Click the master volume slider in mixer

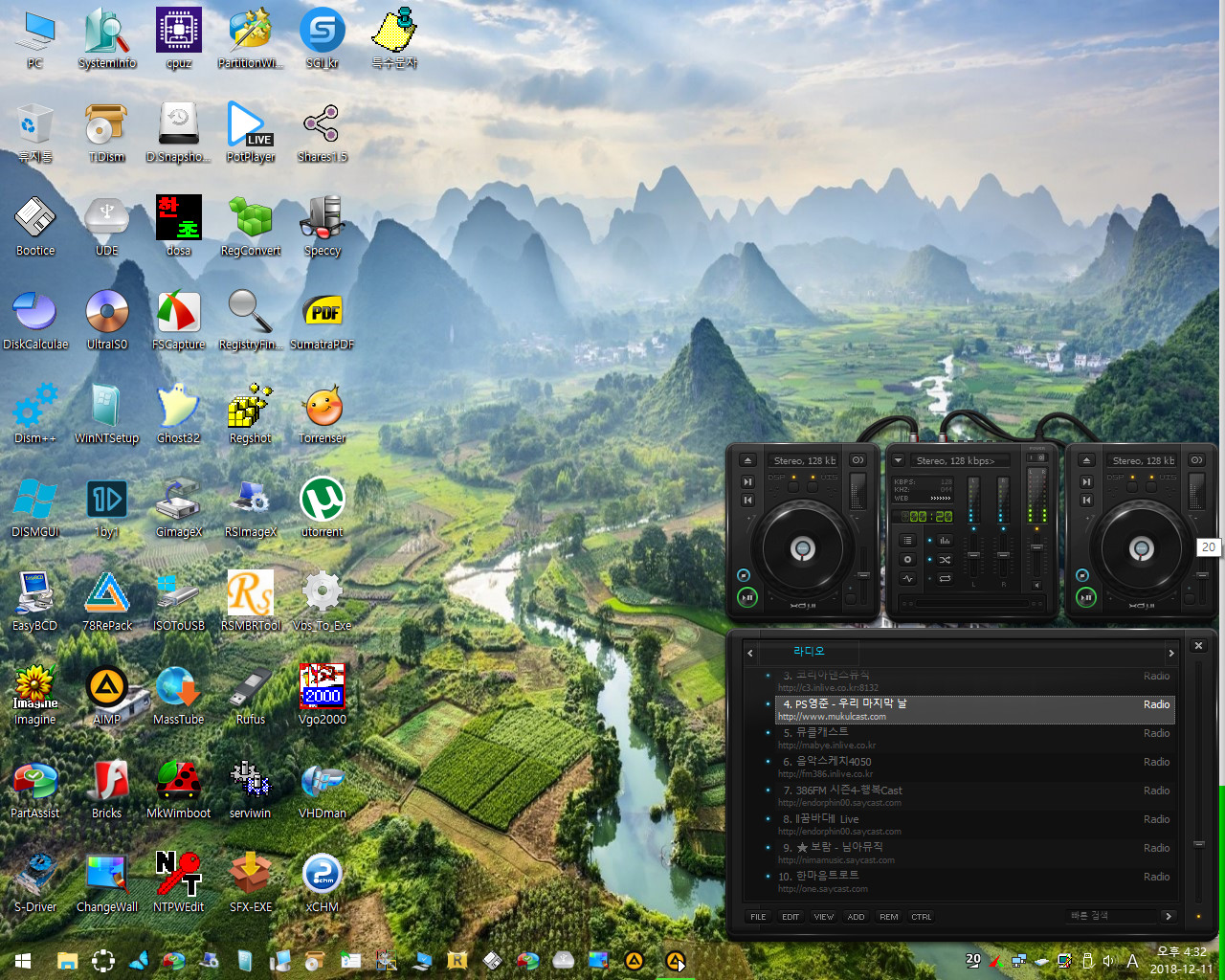(1036, 547)
